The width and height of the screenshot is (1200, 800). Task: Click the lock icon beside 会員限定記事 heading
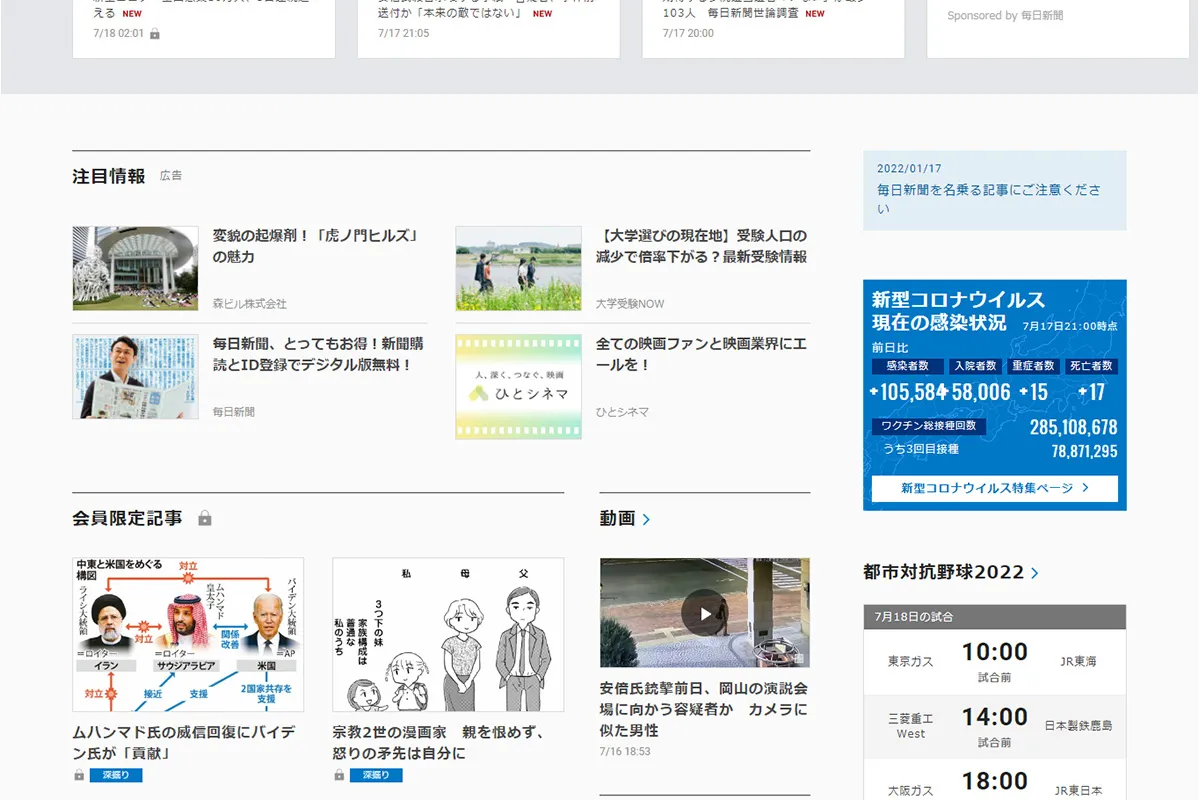pyautogui.click(x=205, y=518)
